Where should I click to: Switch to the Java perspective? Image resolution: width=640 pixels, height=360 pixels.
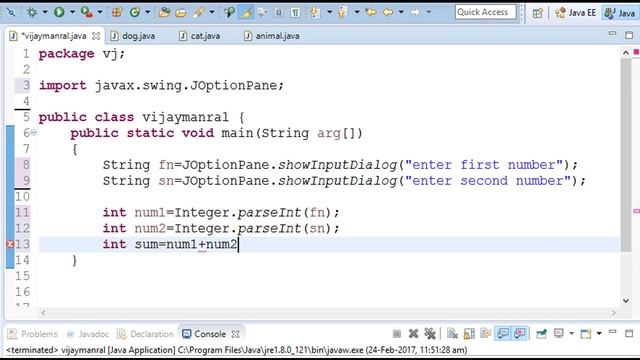[x=620, y=13]
